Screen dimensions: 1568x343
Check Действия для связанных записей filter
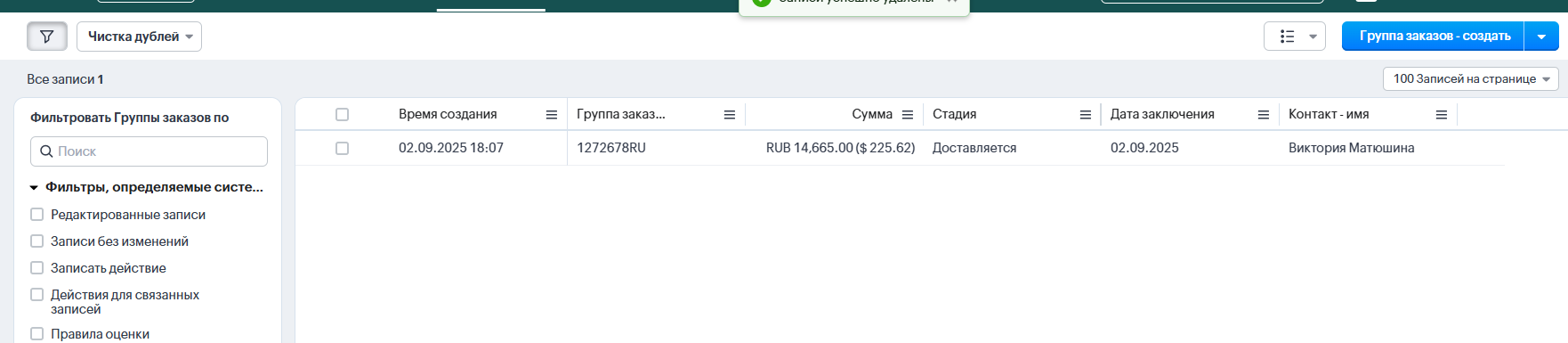click(x=36, y=295)
